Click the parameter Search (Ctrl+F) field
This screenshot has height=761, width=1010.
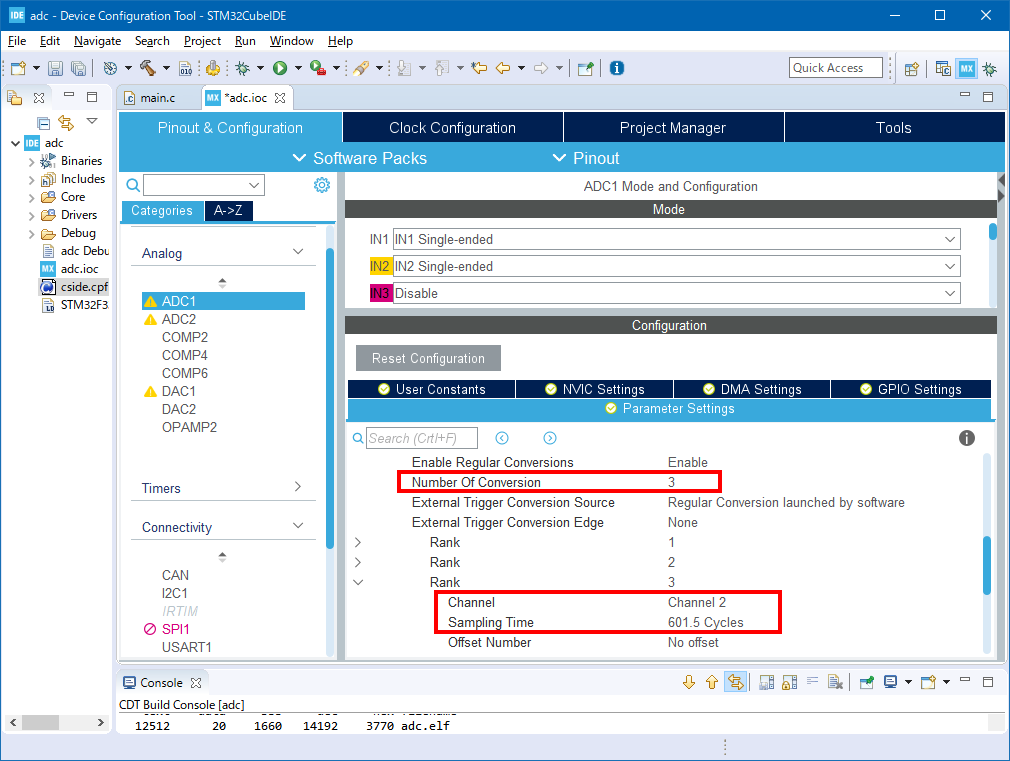tap(422, 438)
